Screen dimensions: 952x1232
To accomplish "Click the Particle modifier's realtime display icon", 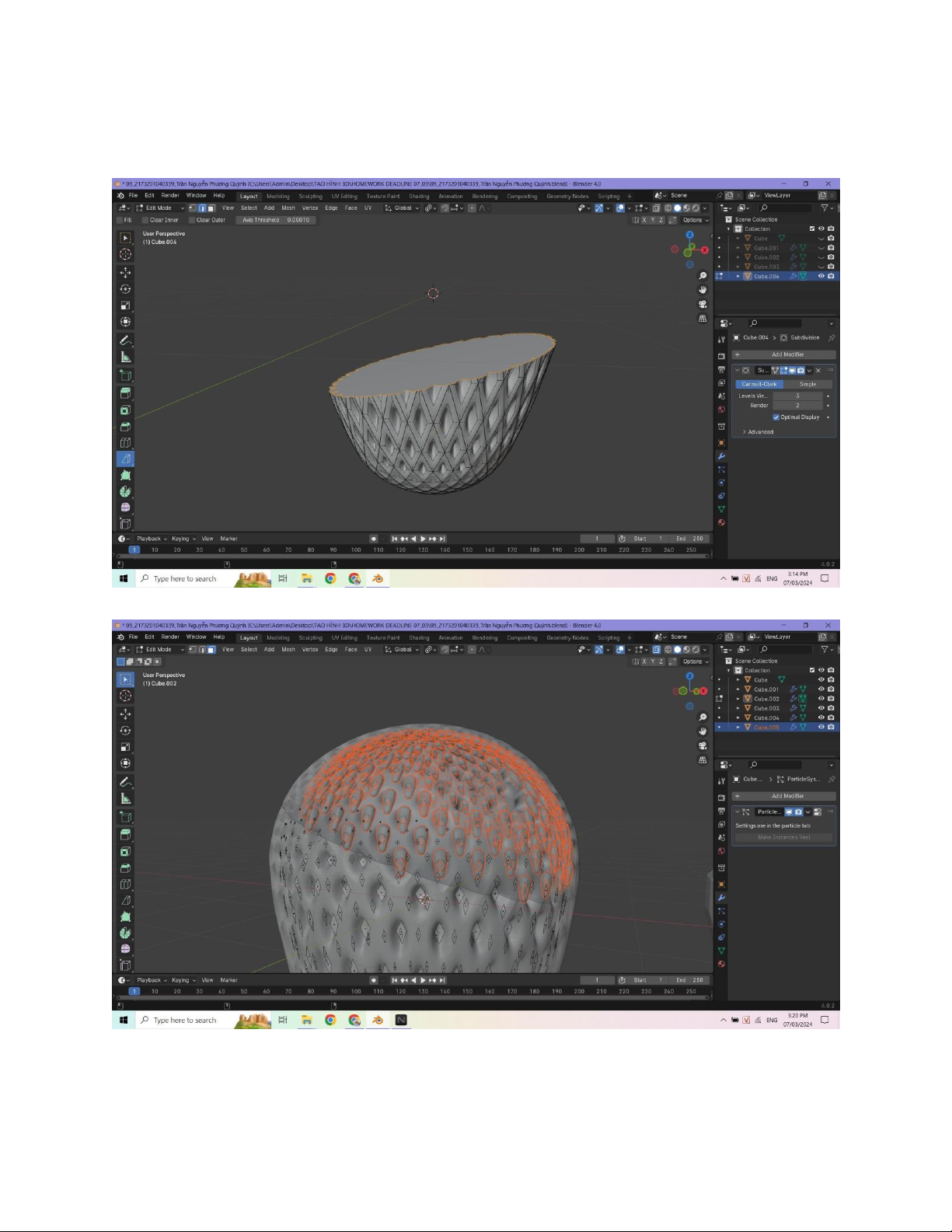I will (x=789, y=812).
